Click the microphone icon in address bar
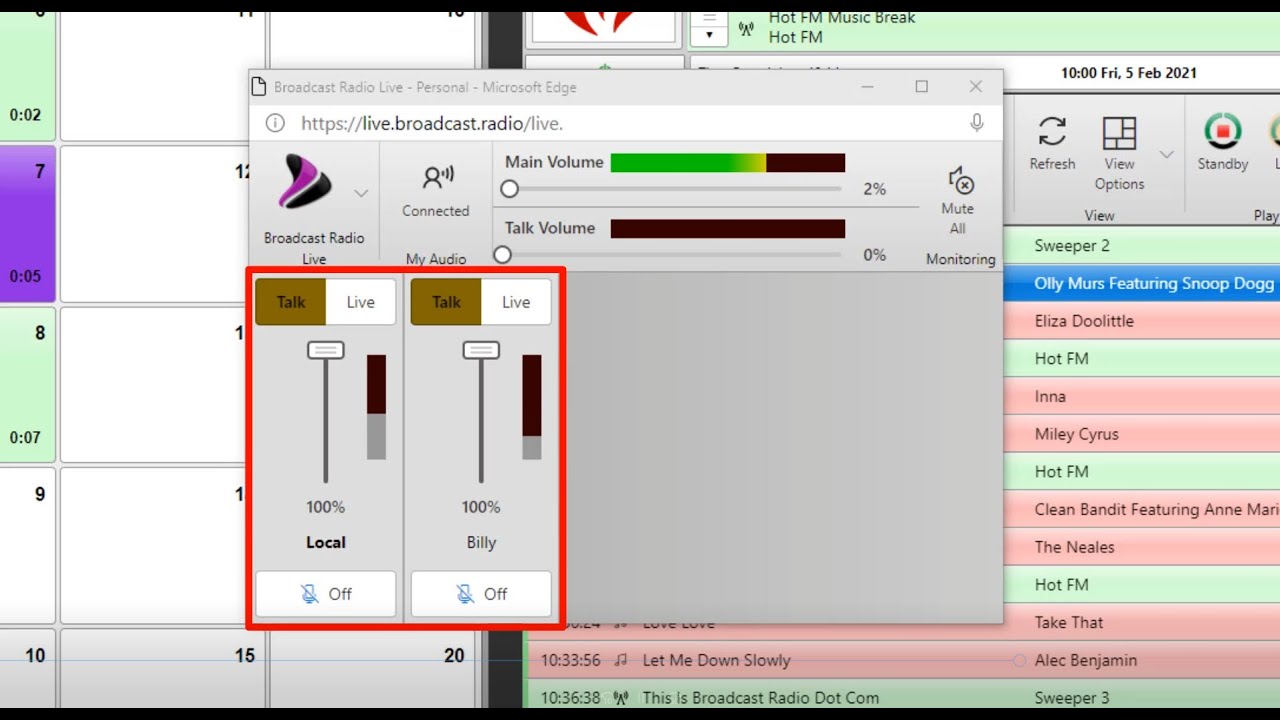The height and width of the screenshot is (720, 1280). [x=977, y=123]
